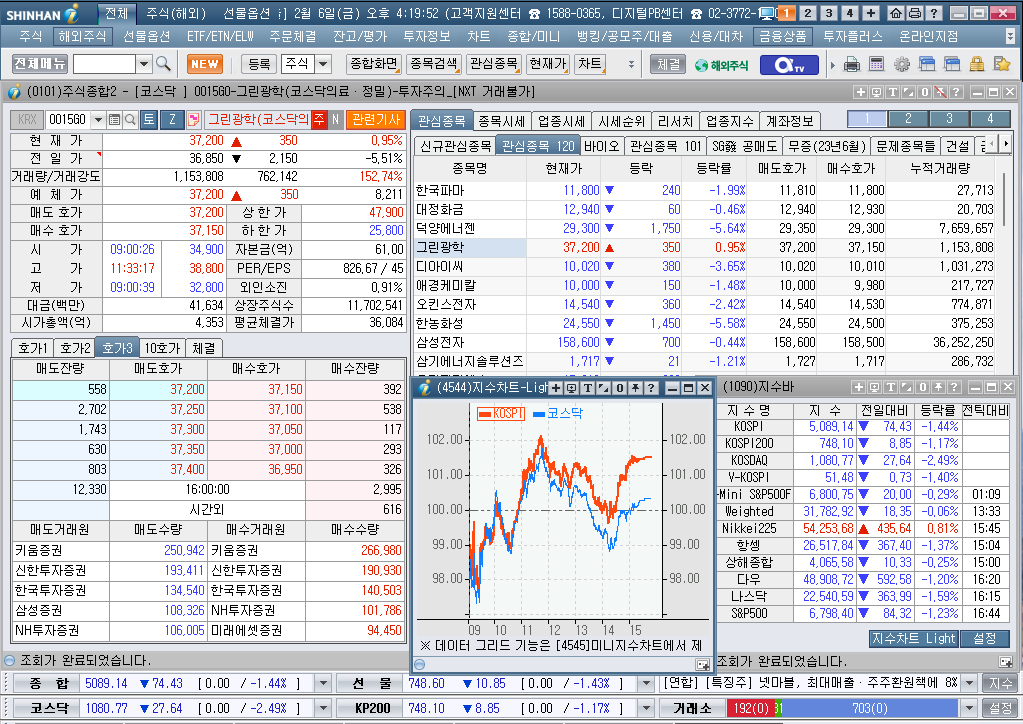
Task: Switch to virtual screen 2 in title bar
Action: click(x=808, y=12)
